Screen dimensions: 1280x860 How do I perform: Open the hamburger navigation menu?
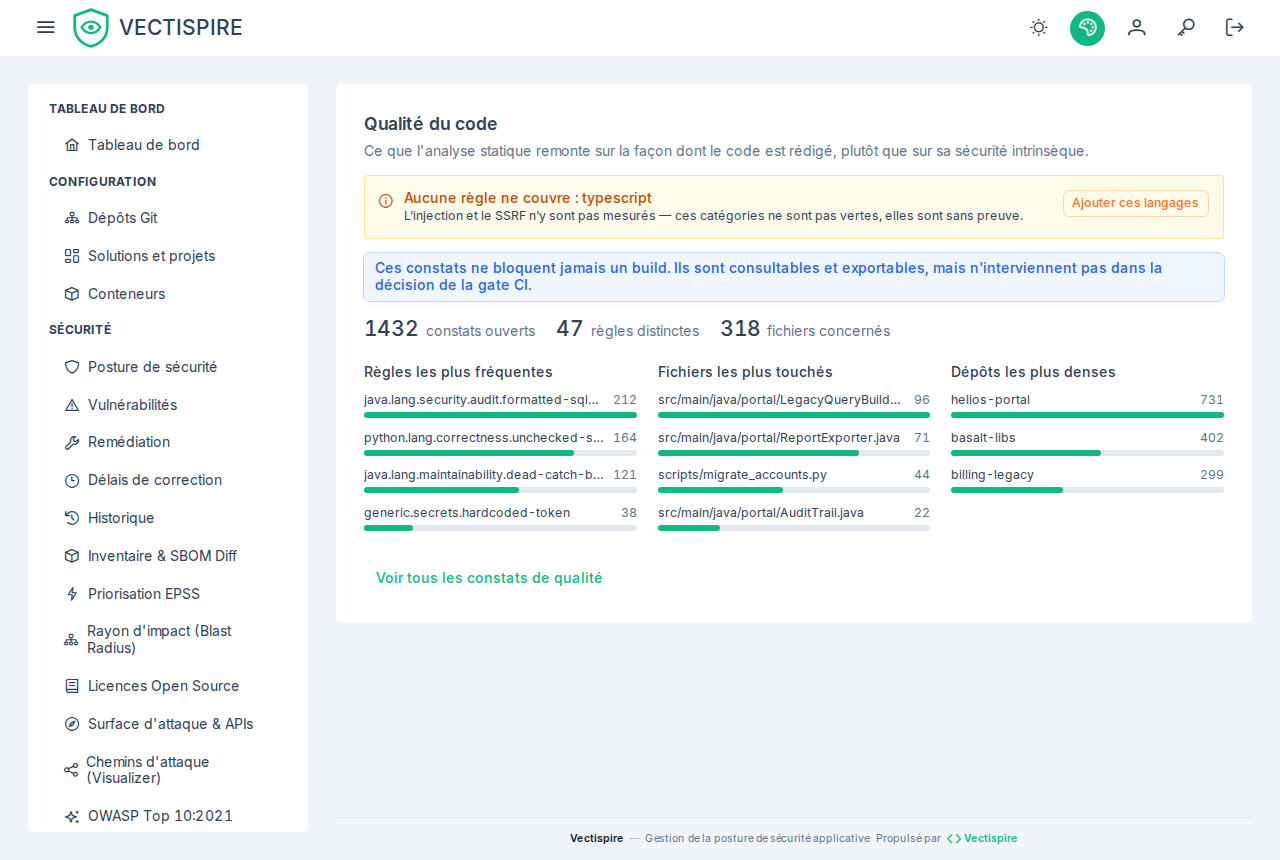45,27
